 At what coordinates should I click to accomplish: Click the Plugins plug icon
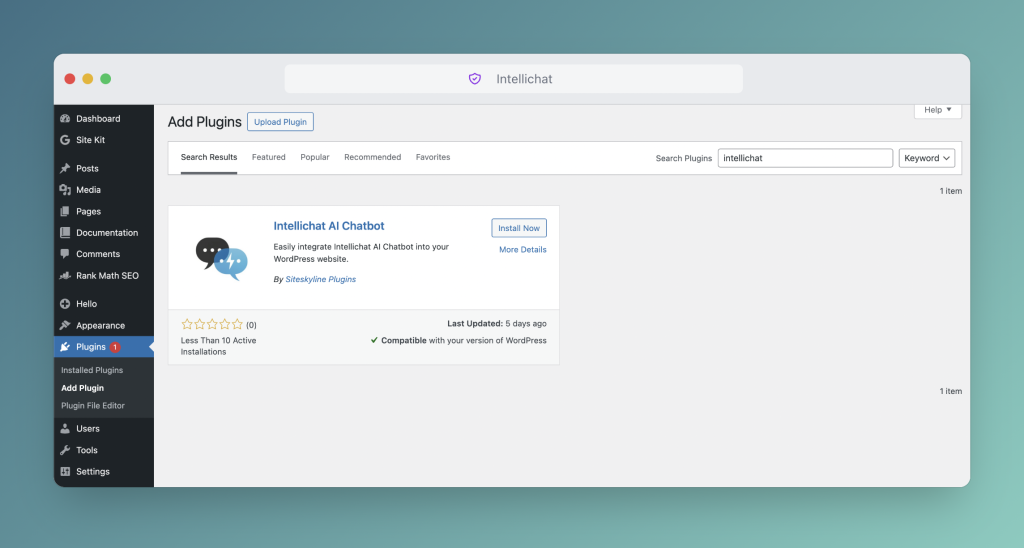pyautogui.click(x=65, y=347)
